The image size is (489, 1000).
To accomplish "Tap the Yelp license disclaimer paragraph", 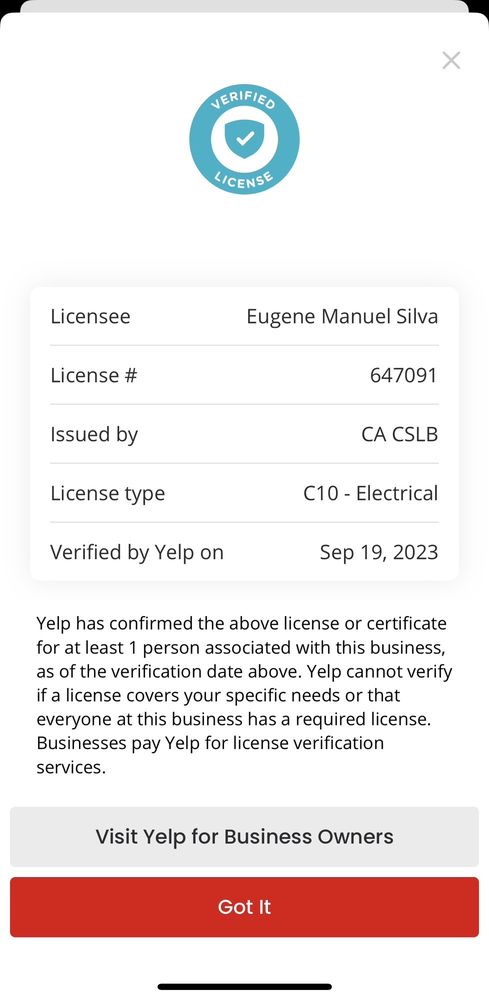I will click(x=244, y=695).
